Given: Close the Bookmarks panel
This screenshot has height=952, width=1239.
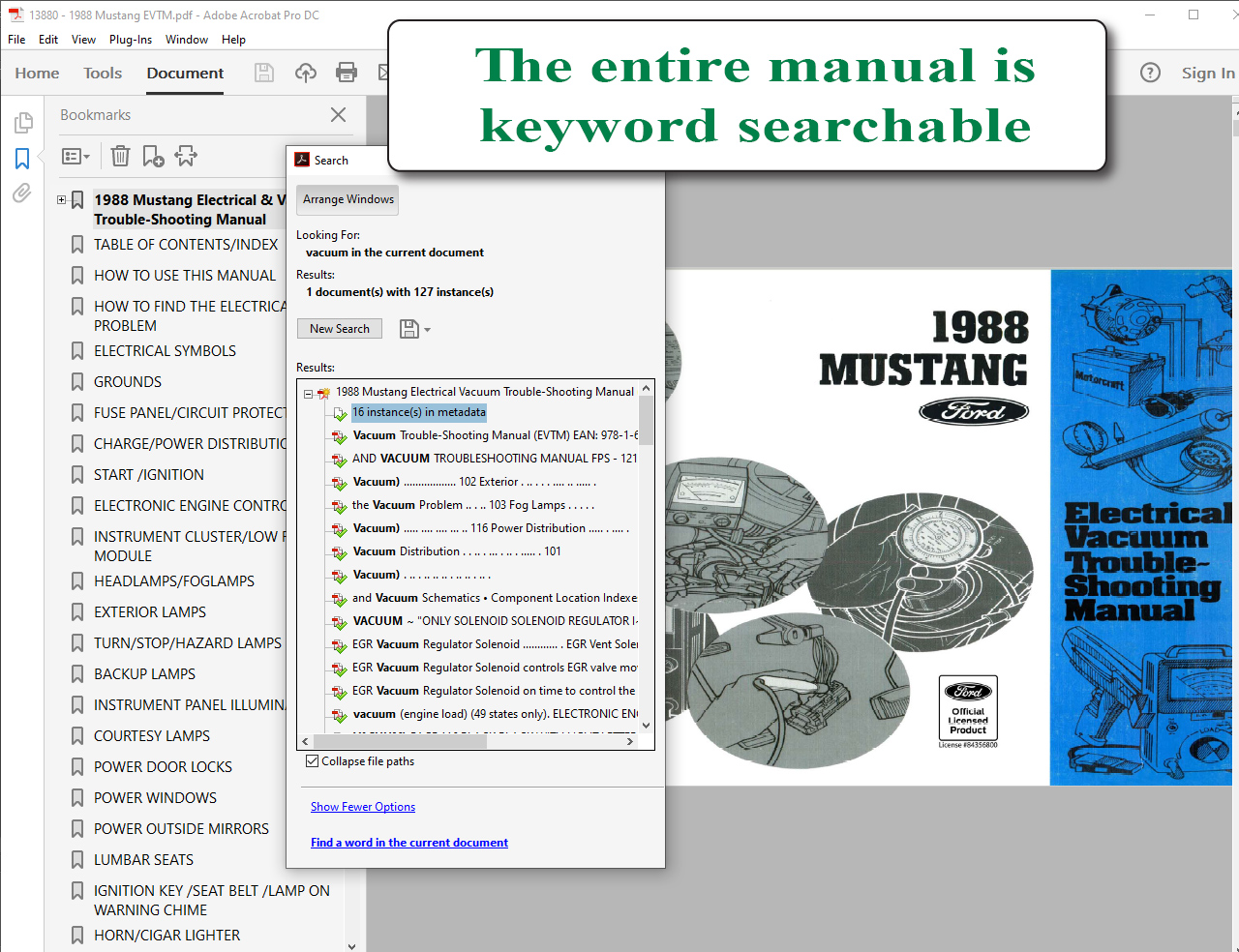Looking at the screenshot, I should coord(338,114).
